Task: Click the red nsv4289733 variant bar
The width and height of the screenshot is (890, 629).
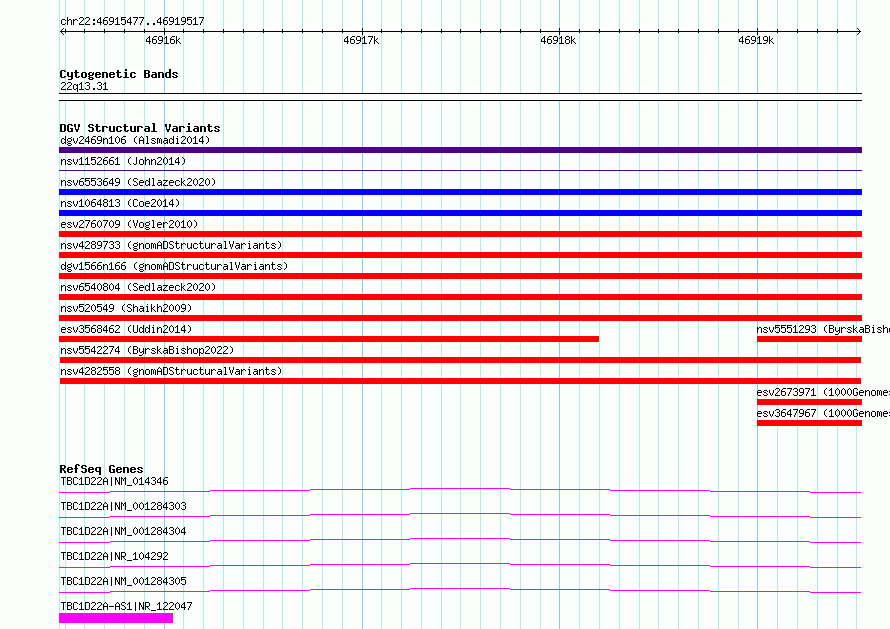Action: coord(460,255)
